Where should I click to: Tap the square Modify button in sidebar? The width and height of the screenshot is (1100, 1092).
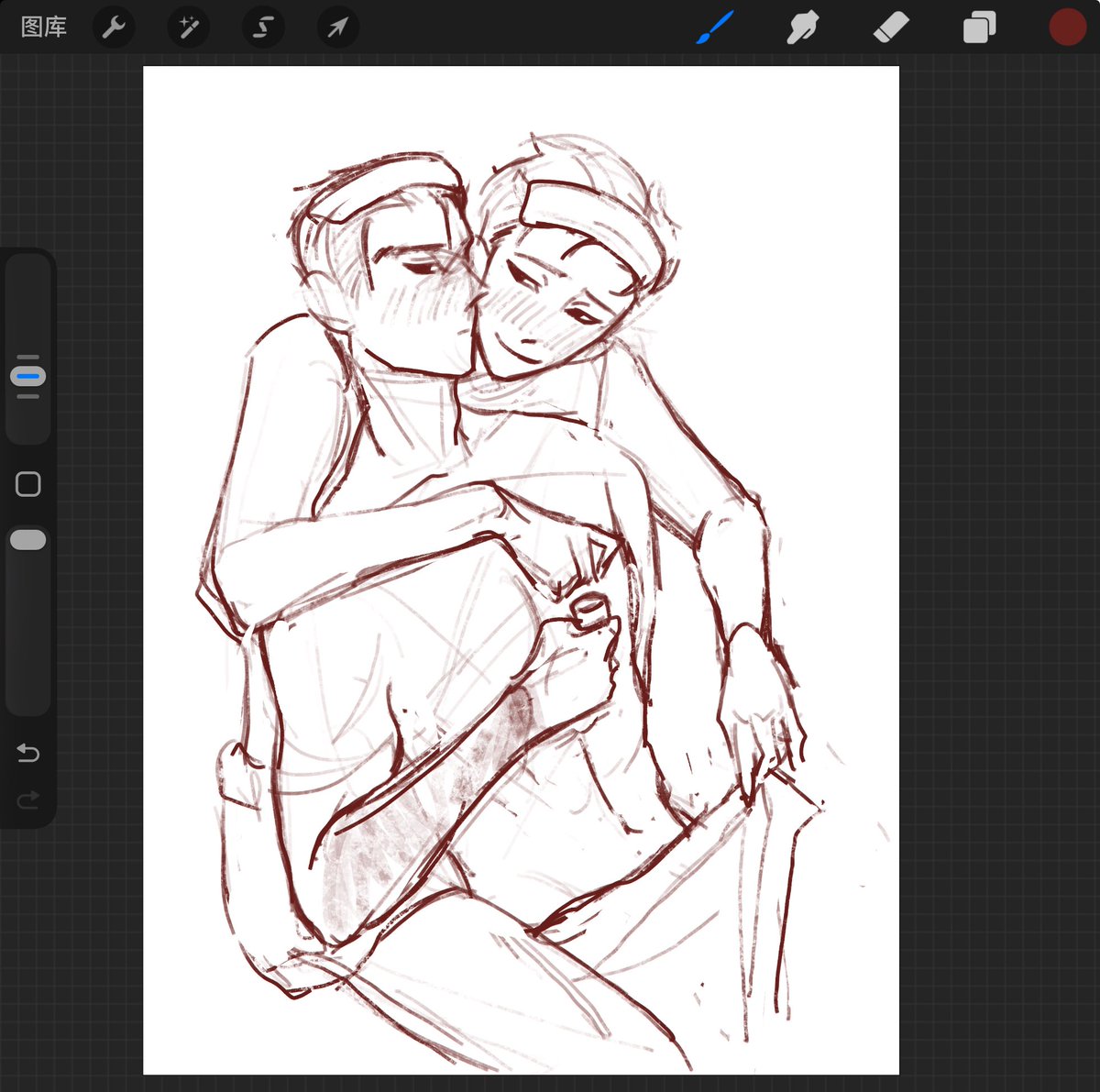(x=28, y=484)
